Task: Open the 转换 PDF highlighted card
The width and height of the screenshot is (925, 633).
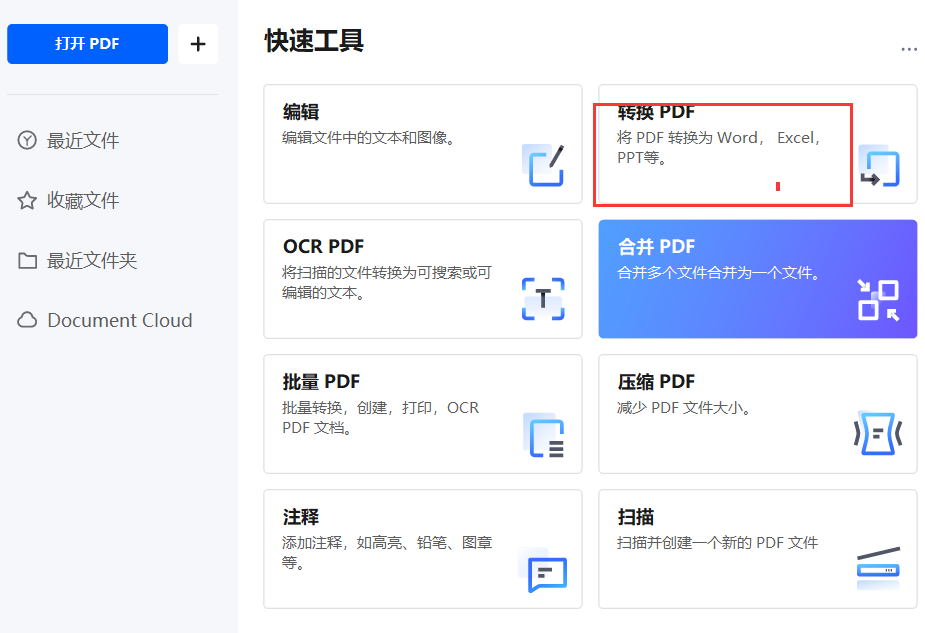Action: tap(722, 144)
